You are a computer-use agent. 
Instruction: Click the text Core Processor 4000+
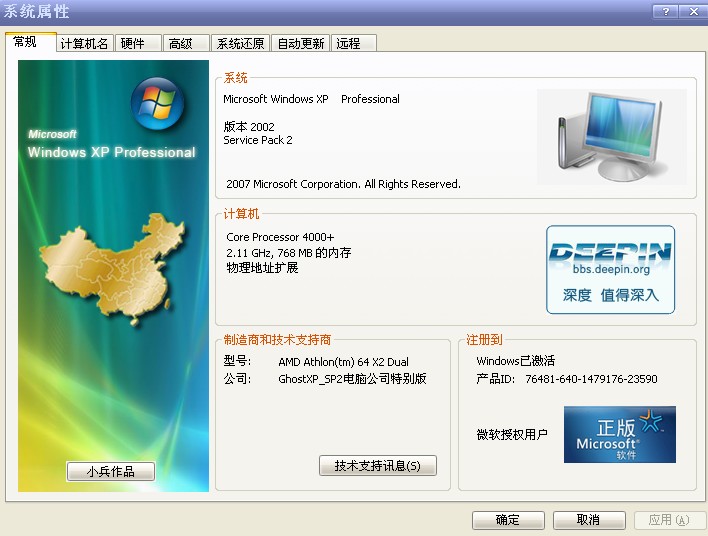click(x=280, y=237)
